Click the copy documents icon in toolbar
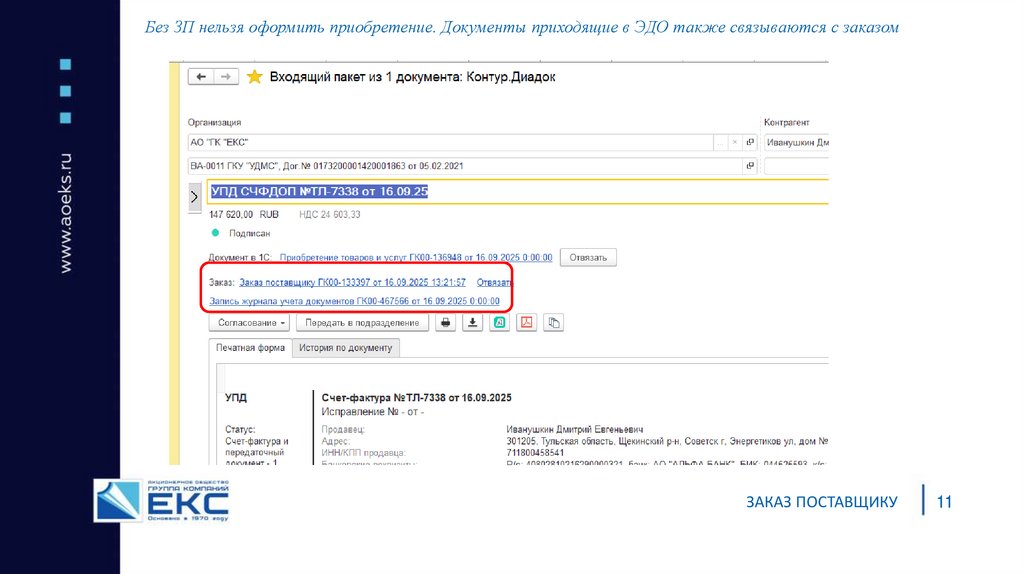 (x=553, y=323)
